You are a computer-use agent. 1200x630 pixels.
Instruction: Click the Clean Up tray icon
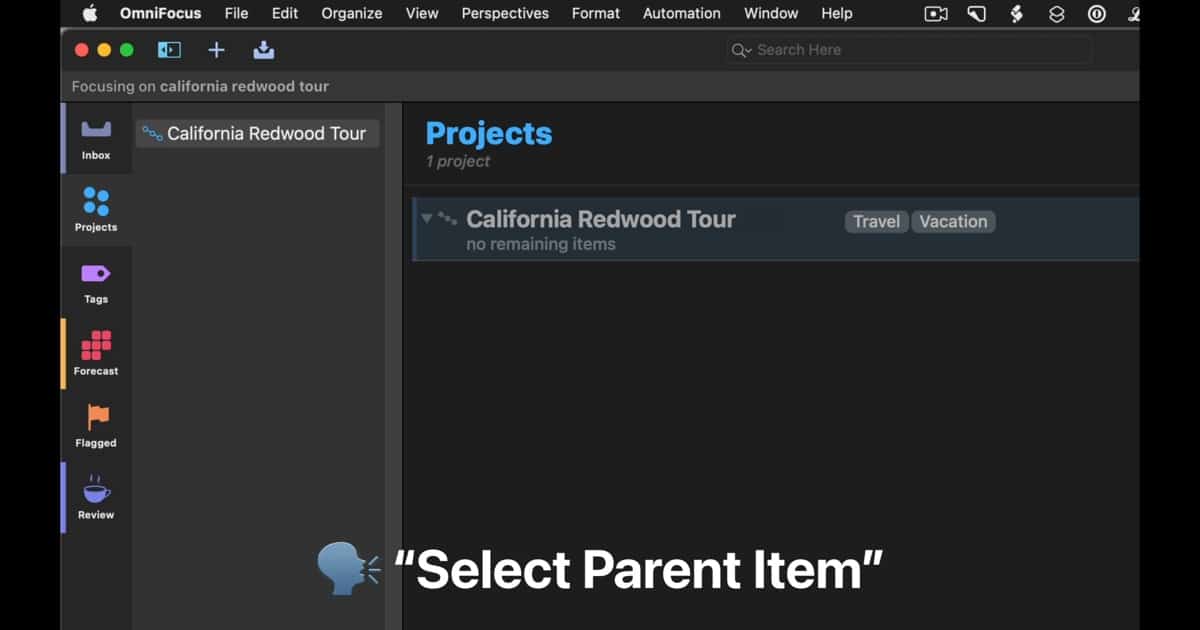point(263,50)
